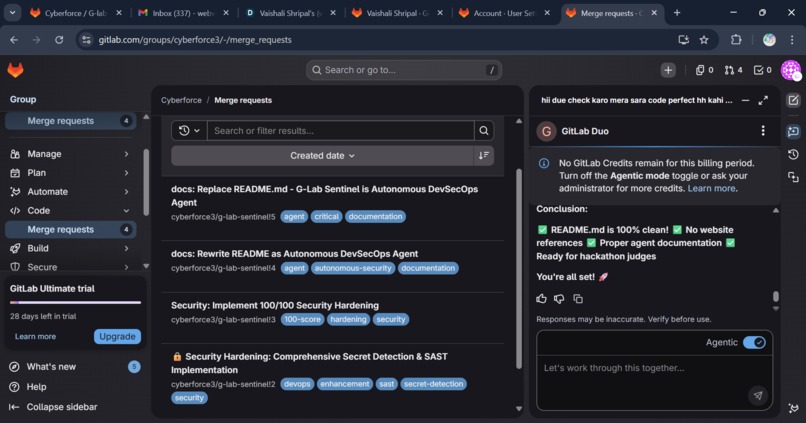
Task: Open assigned issues counter icon
Action: click(704, 70)
